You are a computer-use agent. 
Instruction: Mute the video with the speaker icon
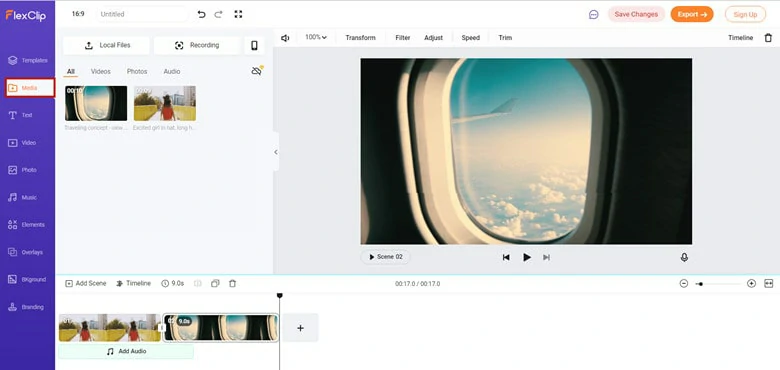coord(285,38)
